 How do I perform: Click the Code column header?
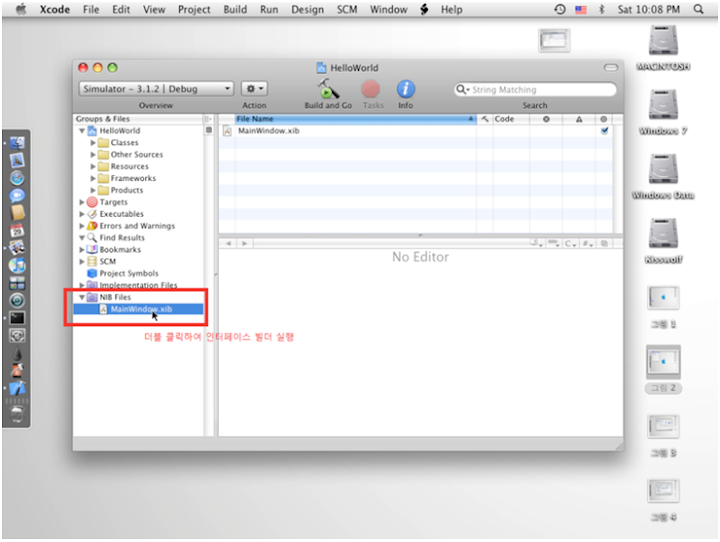coord(511,119)
